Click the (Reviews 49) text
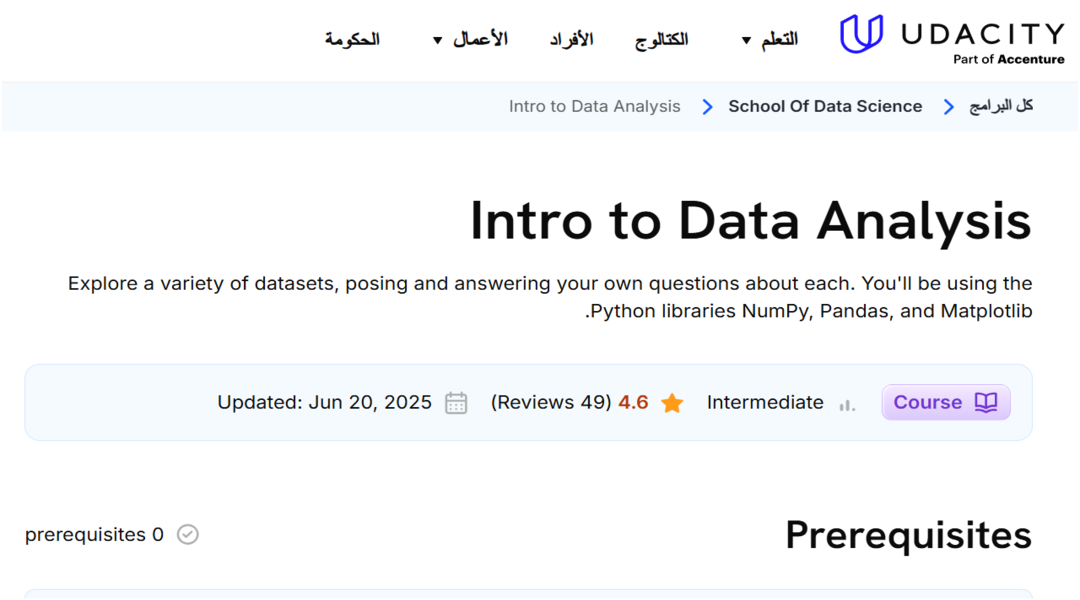 tap(551, 403)
